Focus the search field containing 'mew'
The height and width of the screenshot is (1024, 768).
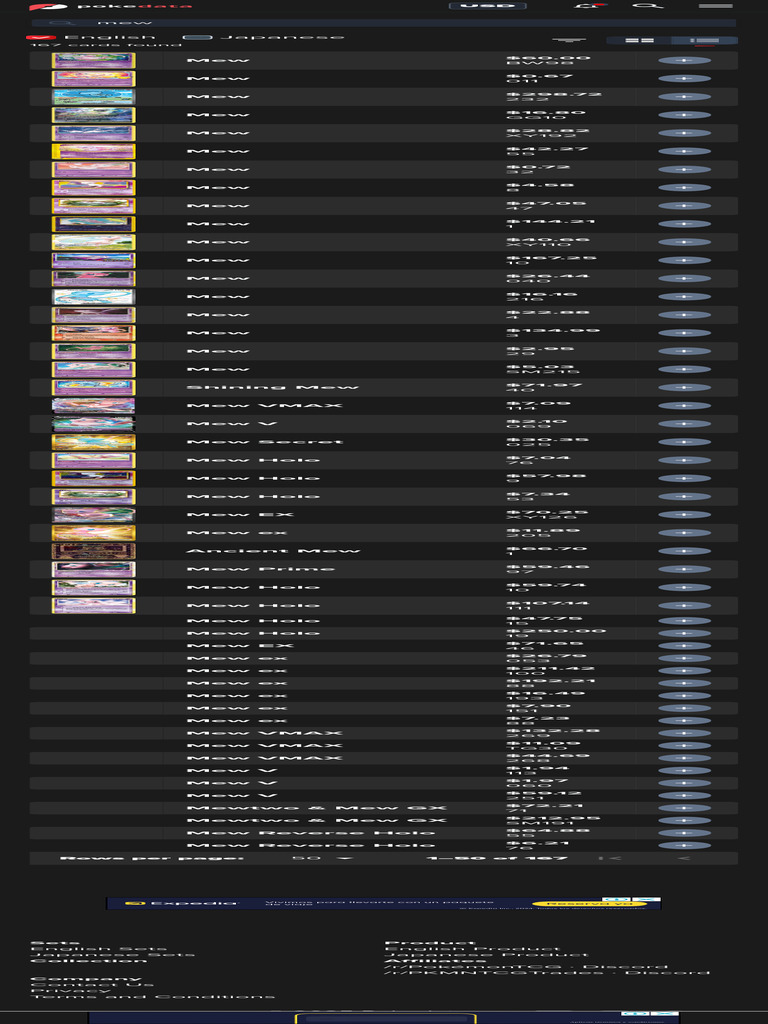coord(384,23)
